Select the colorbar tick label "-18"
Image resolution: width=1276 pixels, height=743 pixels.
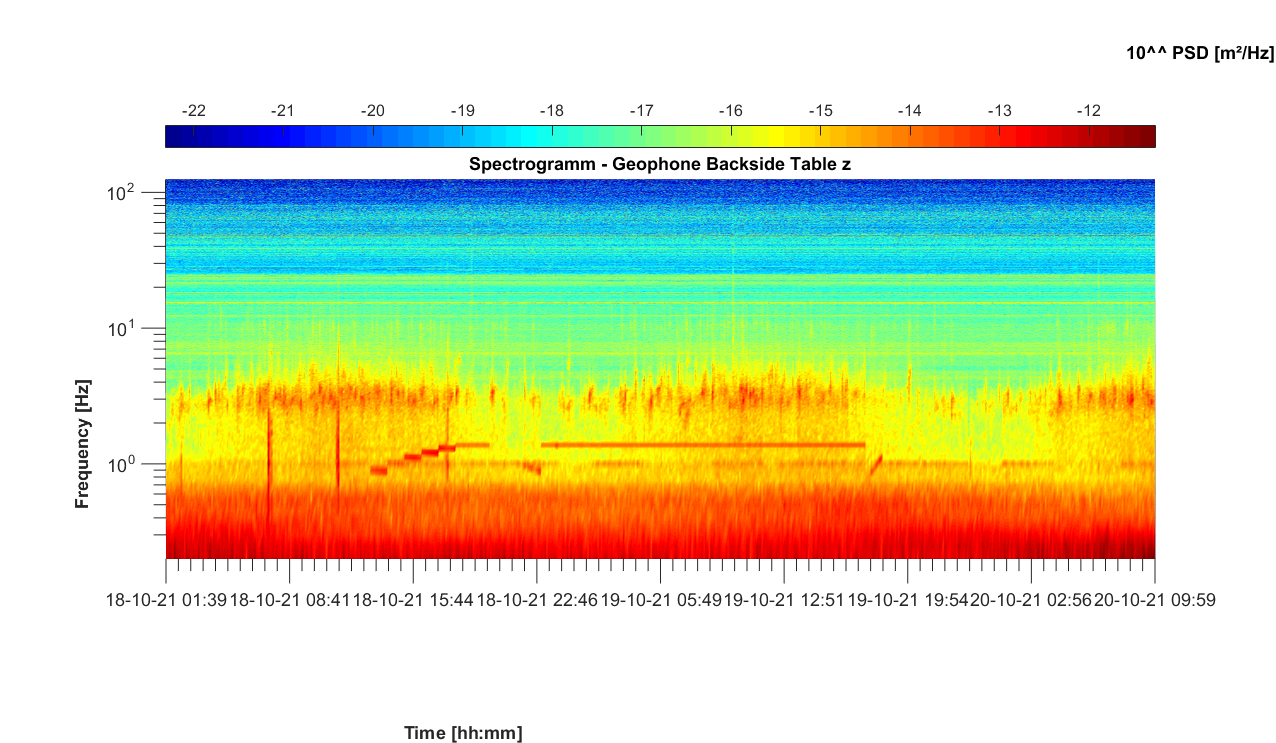[x=552, y=110]
